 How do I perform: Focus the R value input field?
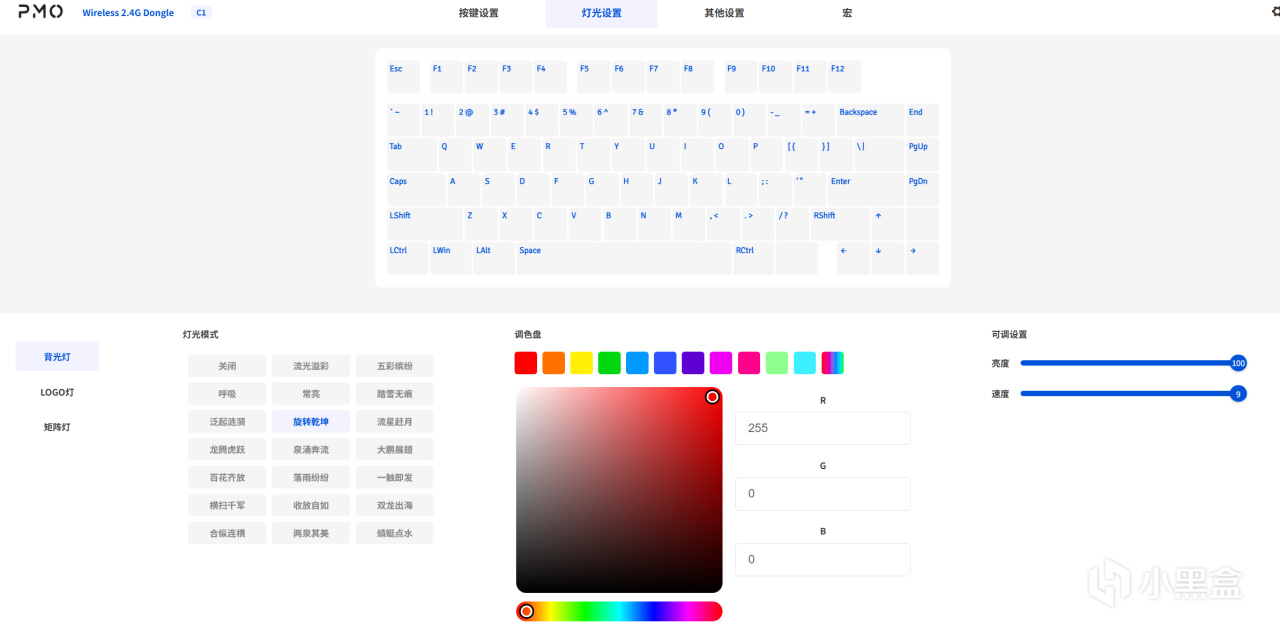(x=823, y=428)
